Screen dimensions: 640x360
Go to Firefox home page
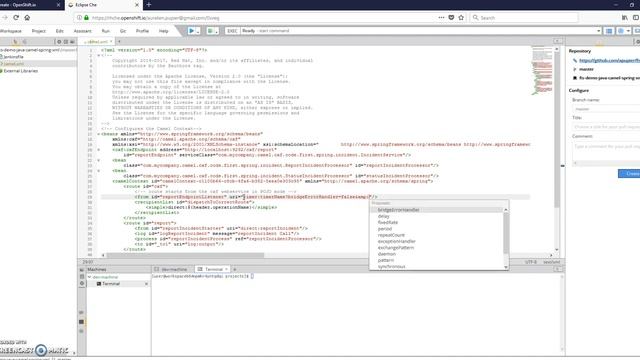tap(27, 18)
